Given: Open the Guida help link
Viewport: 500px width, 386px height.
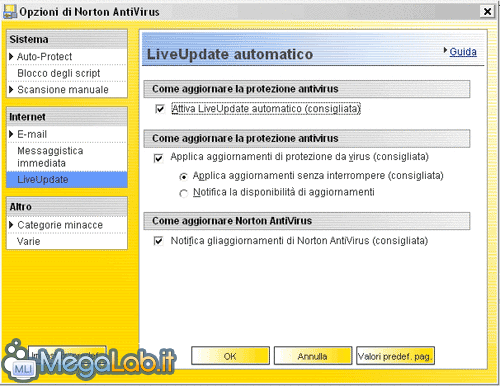Looking at the screenshot, I should 463,52.
